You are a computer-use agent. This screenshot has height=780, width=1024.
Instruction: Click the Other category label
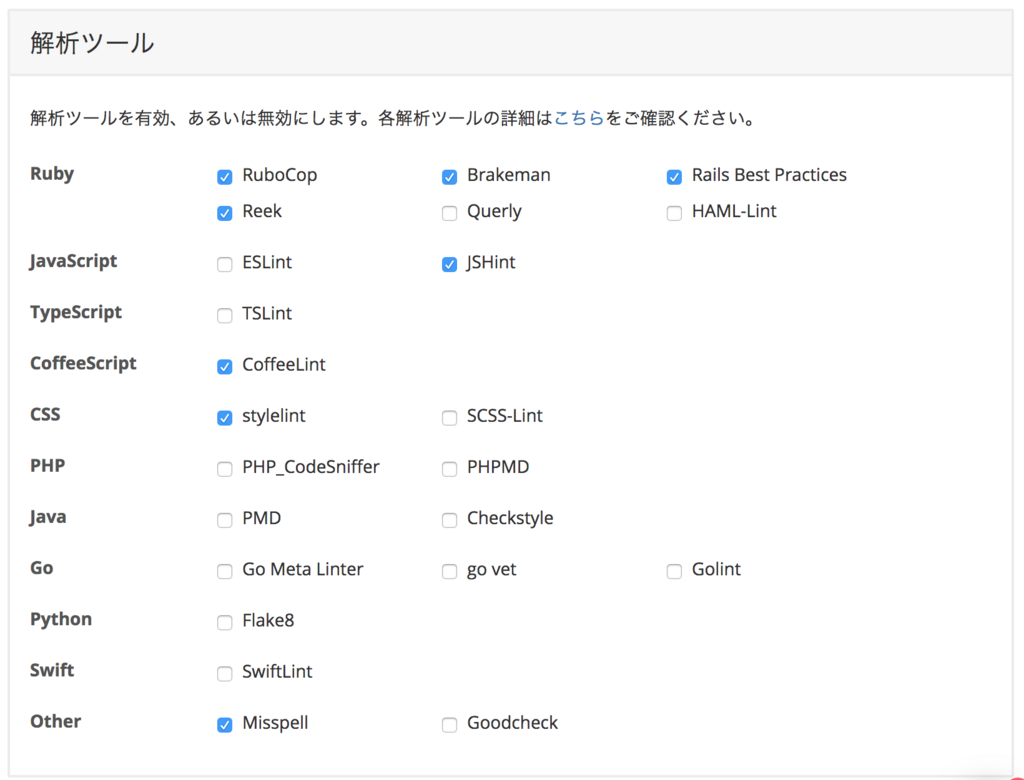(56, 721)
